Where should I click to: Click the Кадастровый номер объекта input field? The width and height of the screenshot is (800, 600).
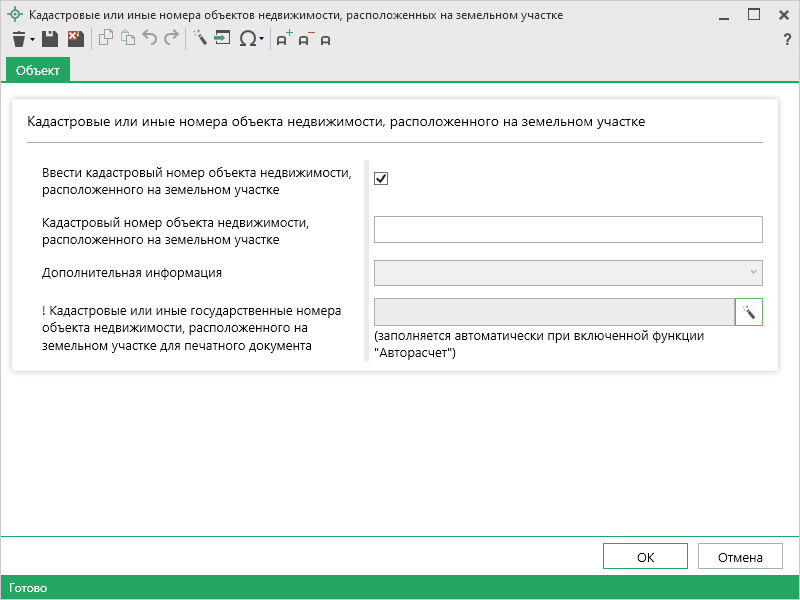(567, 229)
